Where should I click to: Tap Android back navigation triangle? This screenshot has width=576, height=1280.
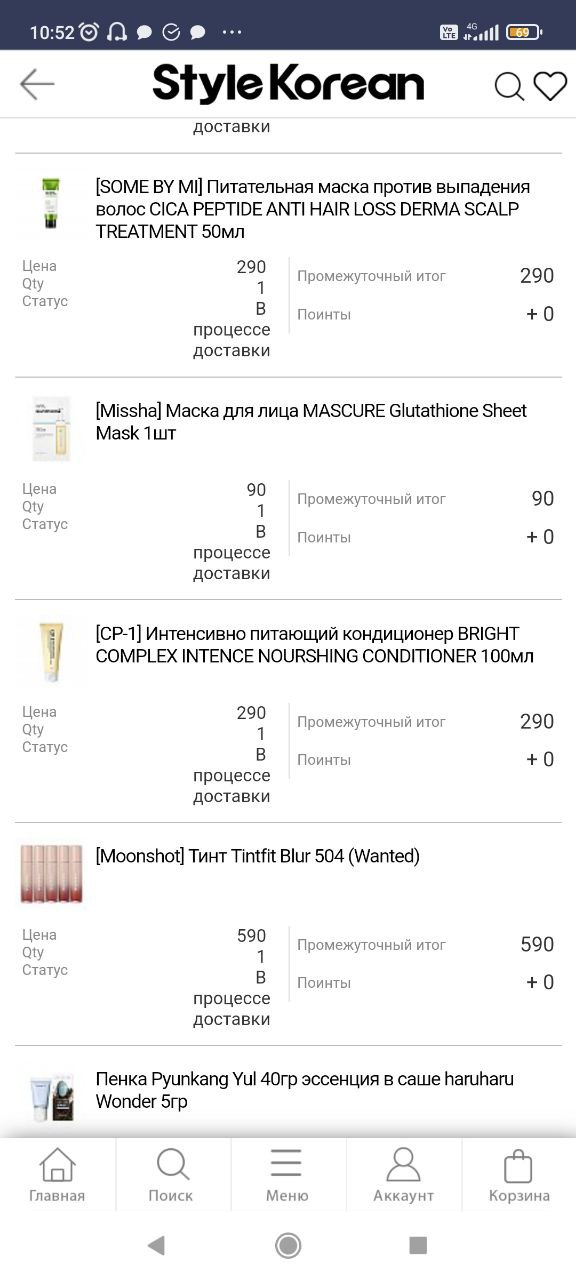point(155,1245)
